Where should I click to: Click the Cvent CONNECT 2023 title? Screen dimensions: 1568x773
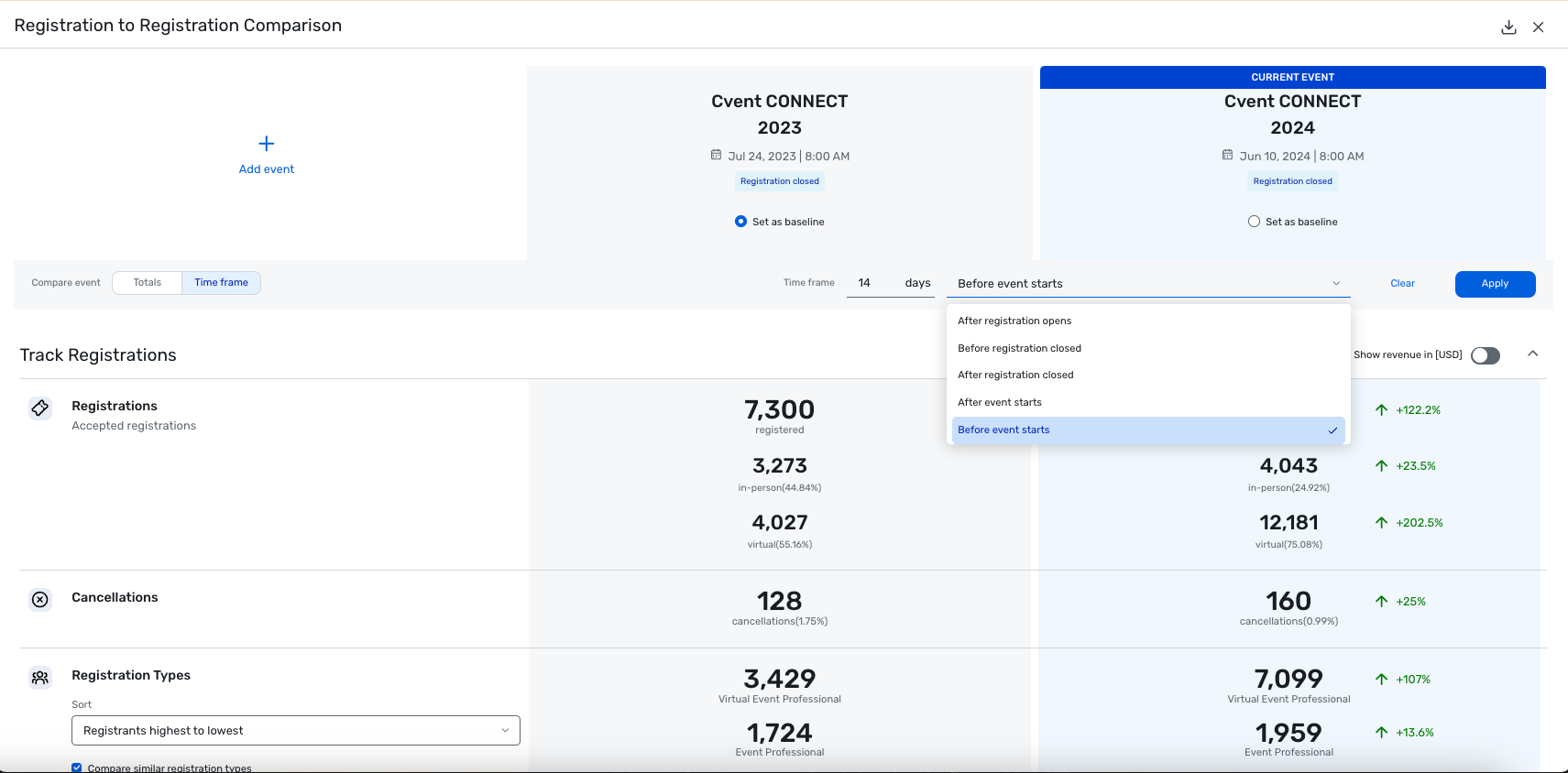tap(780, 114)
